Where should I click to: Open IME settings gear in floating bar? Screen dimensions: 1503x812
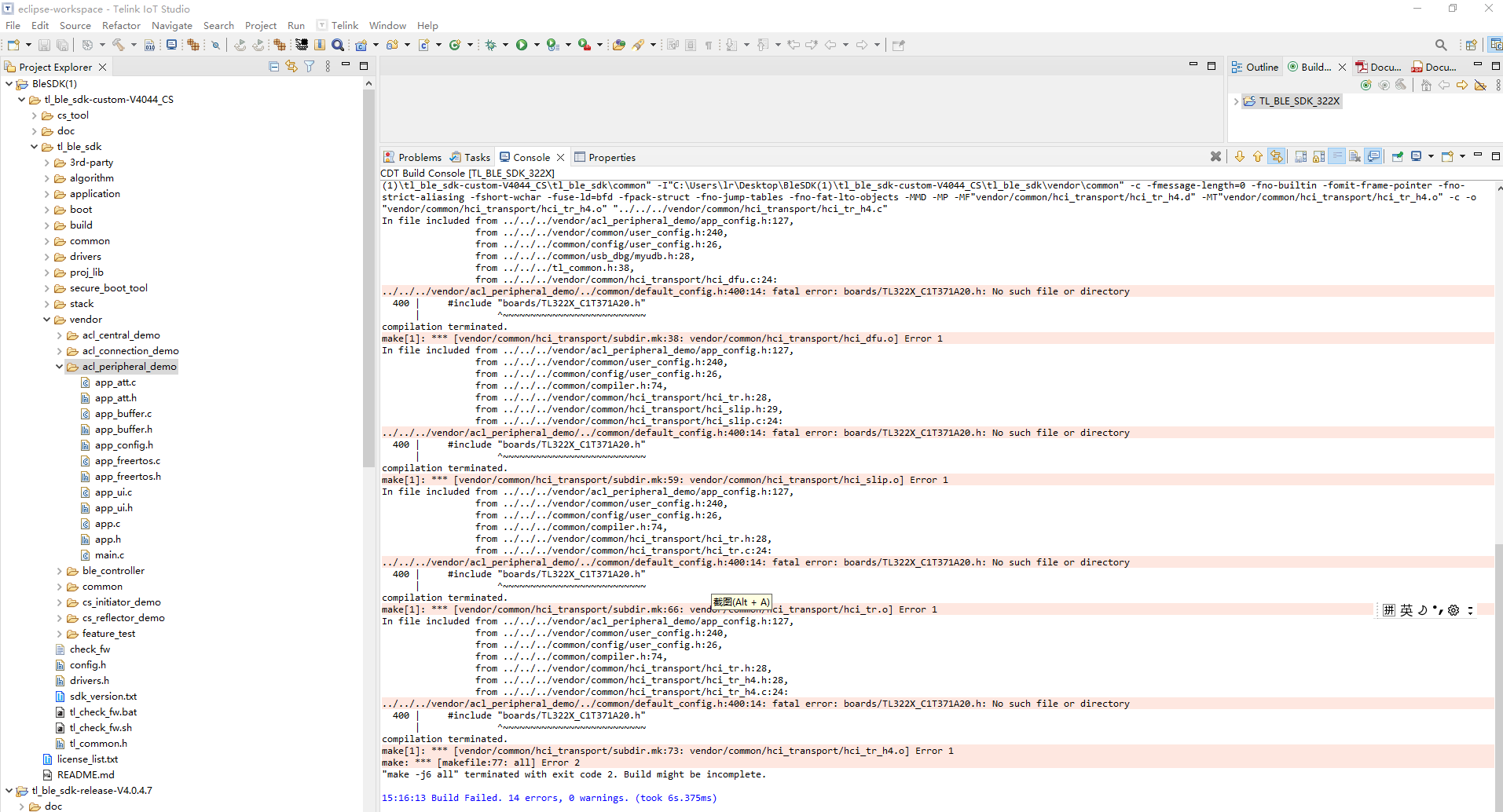[1454, 610]
